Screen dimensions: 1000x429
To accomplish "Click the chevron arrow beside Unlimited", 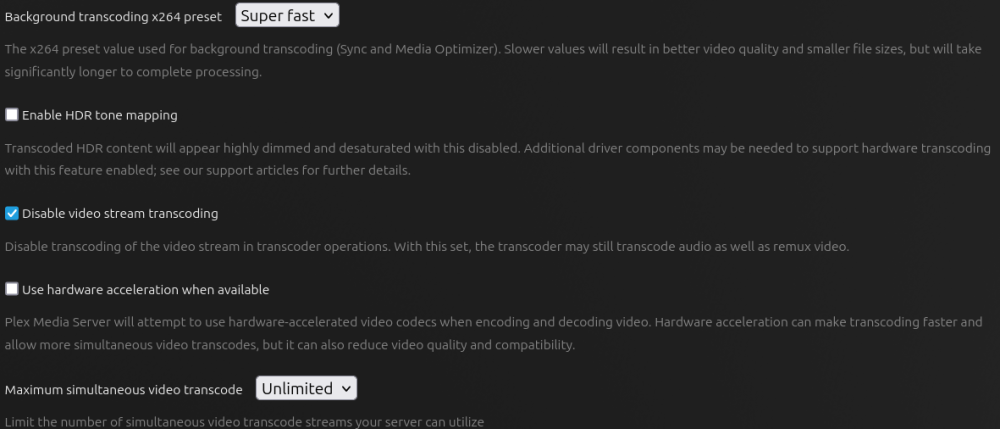I will tap(346, 388).
